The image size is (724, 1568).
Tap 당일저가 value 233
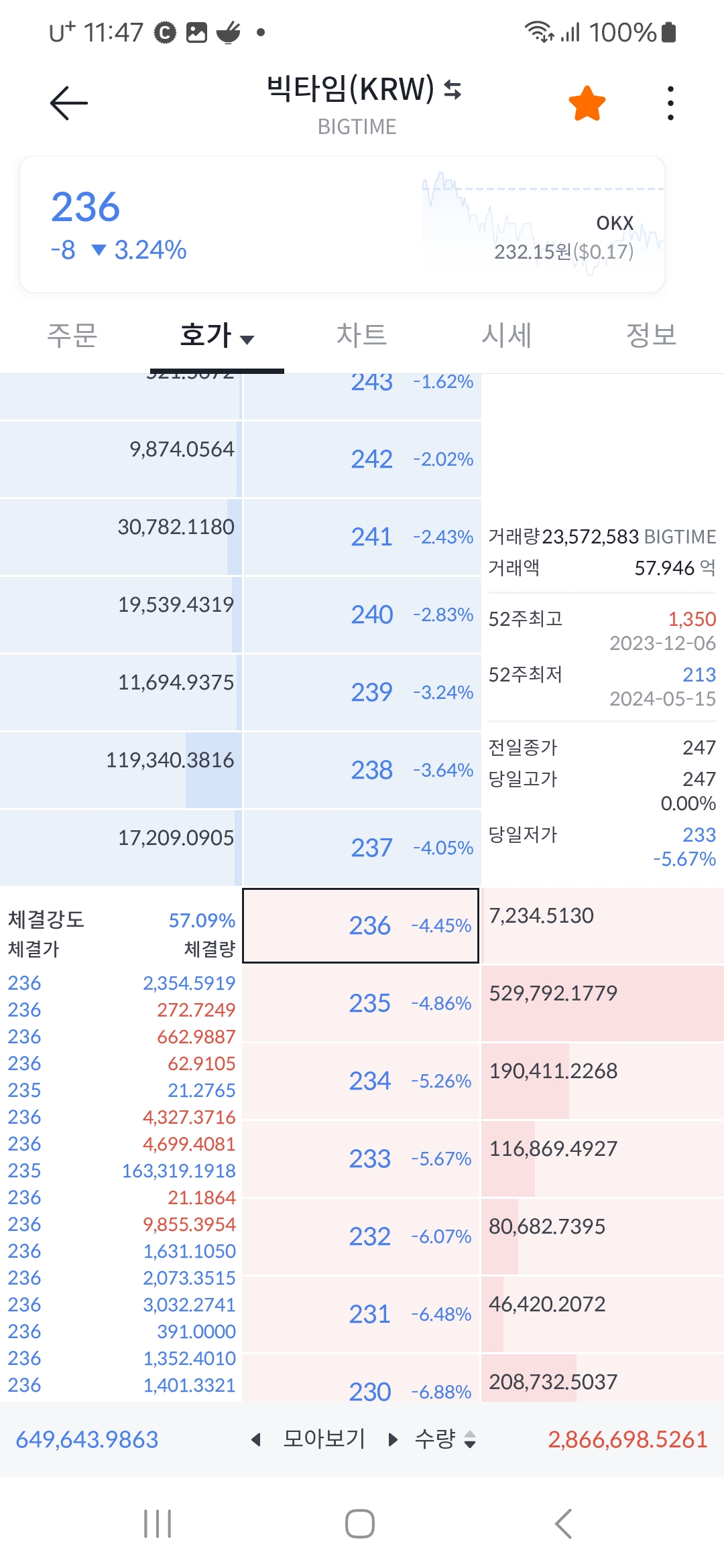[699, 835]
